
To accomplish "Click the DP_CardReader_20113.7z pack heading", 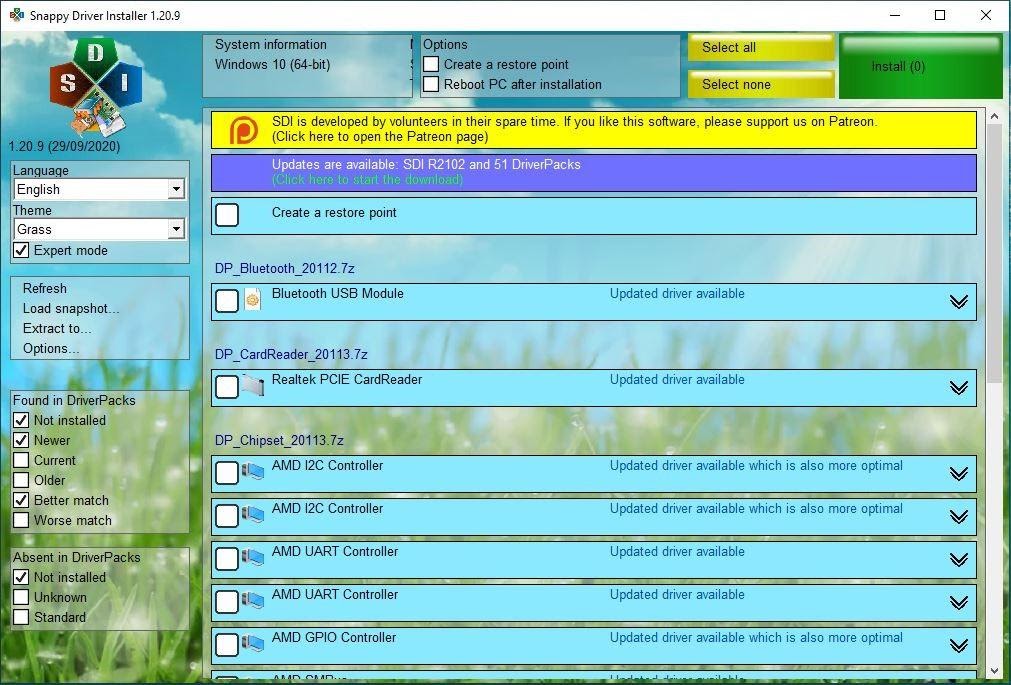I will [x=291, y=354].
